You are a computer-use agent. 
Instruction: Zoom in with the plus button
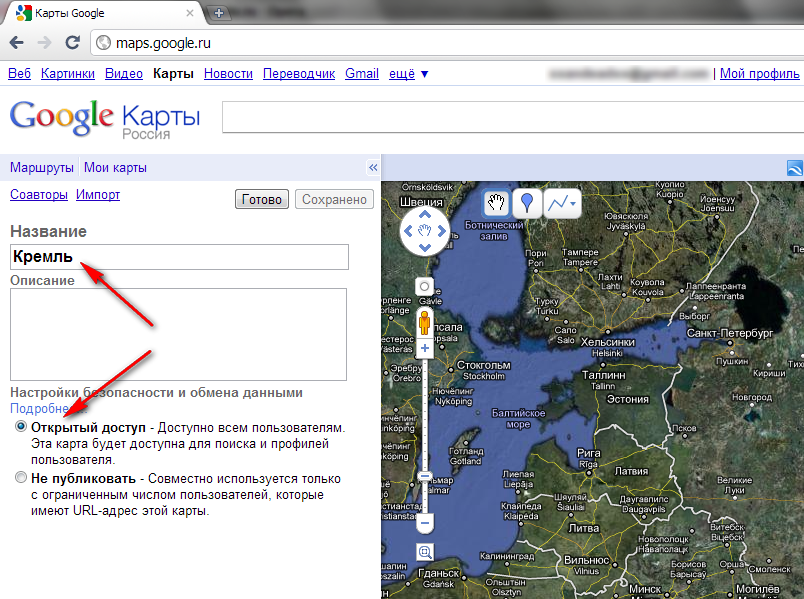pyautogui.click(x=425, y=348)
